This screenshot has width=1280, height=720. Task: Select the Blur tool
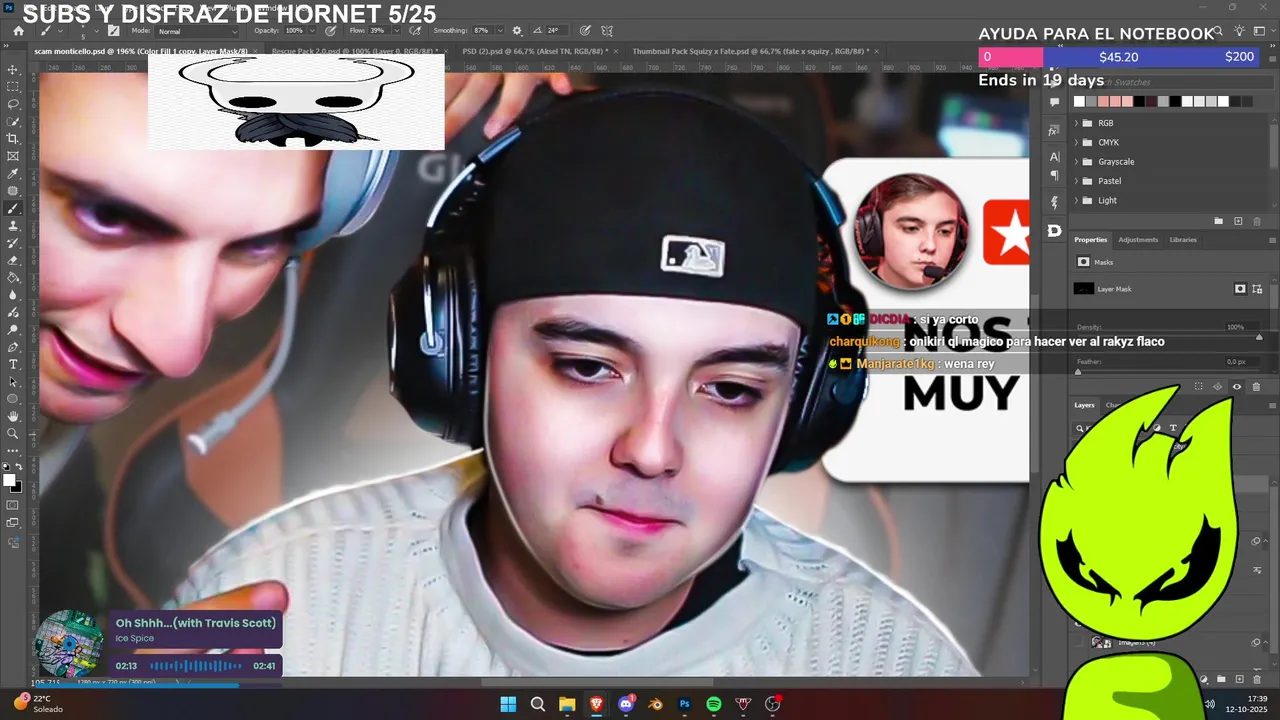pyautogui.click(x=13, y=295)
